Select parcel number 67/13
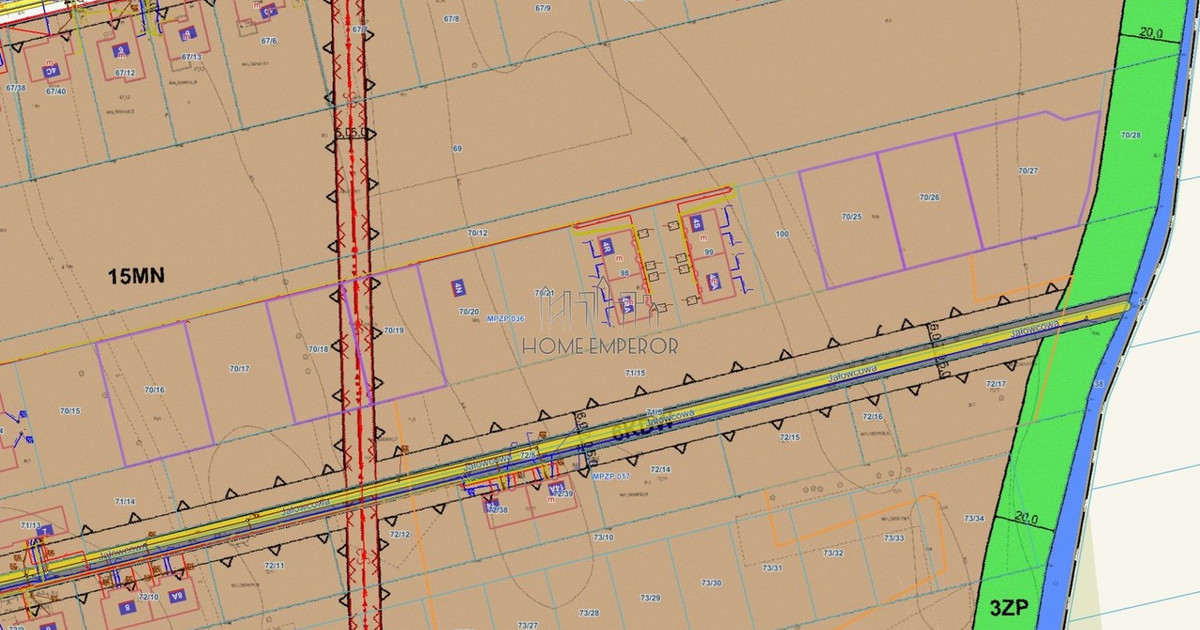 (x=191, y=57)
